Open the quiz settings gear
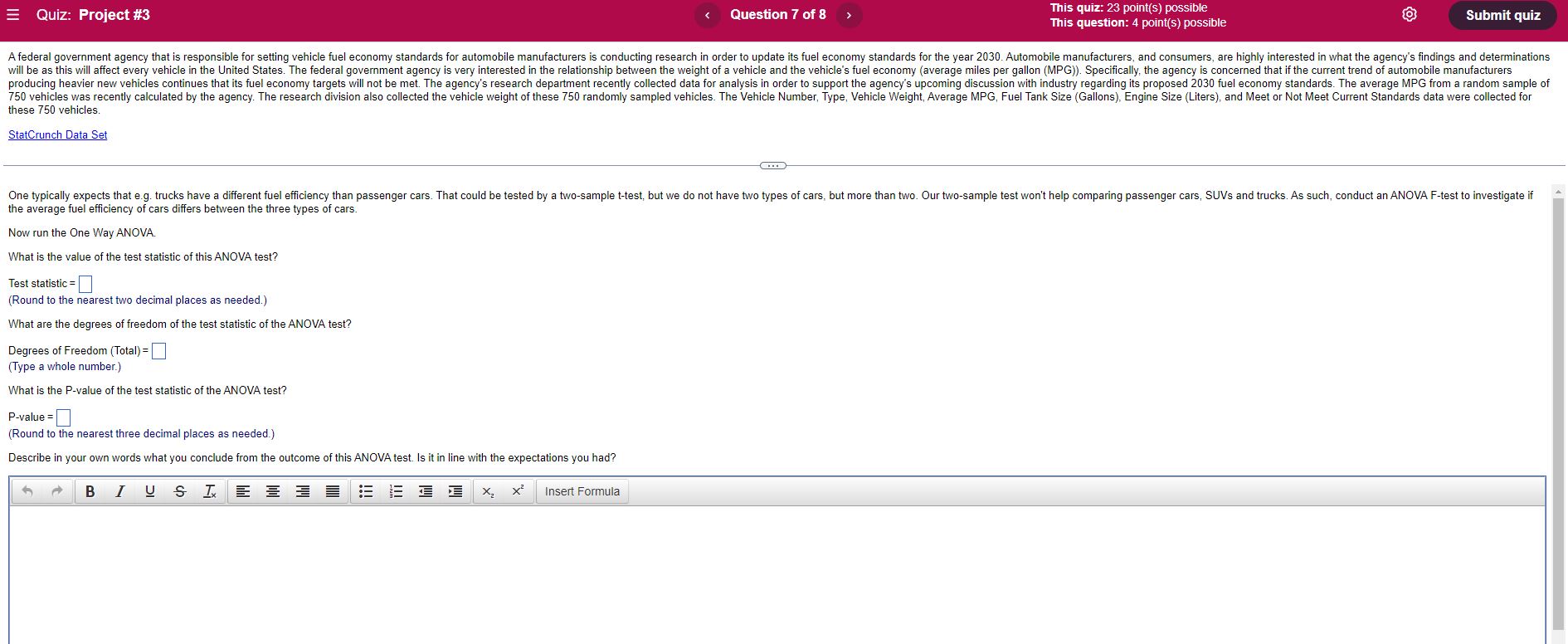This screenshot has height=644, width=1568. (x=1409, y=15)
